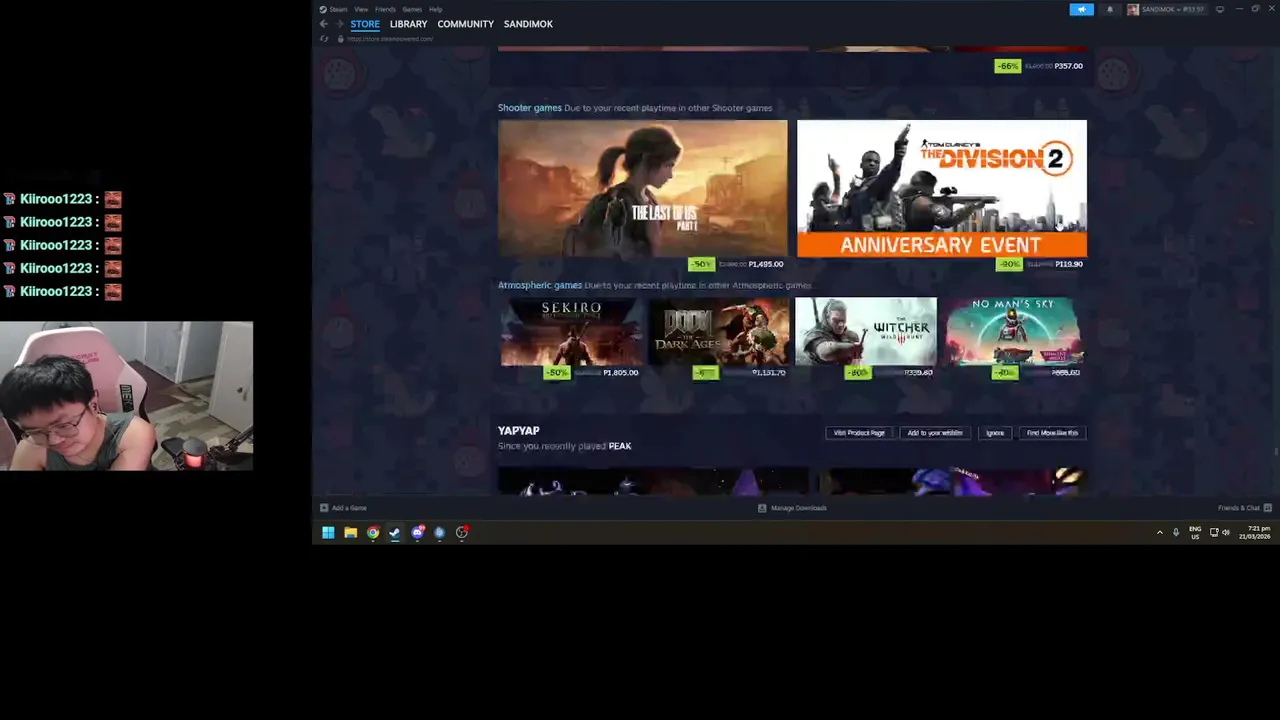1280x720 pixels.
Task: Open The Last of Us Part I banner
Action: tap(643, 189)
